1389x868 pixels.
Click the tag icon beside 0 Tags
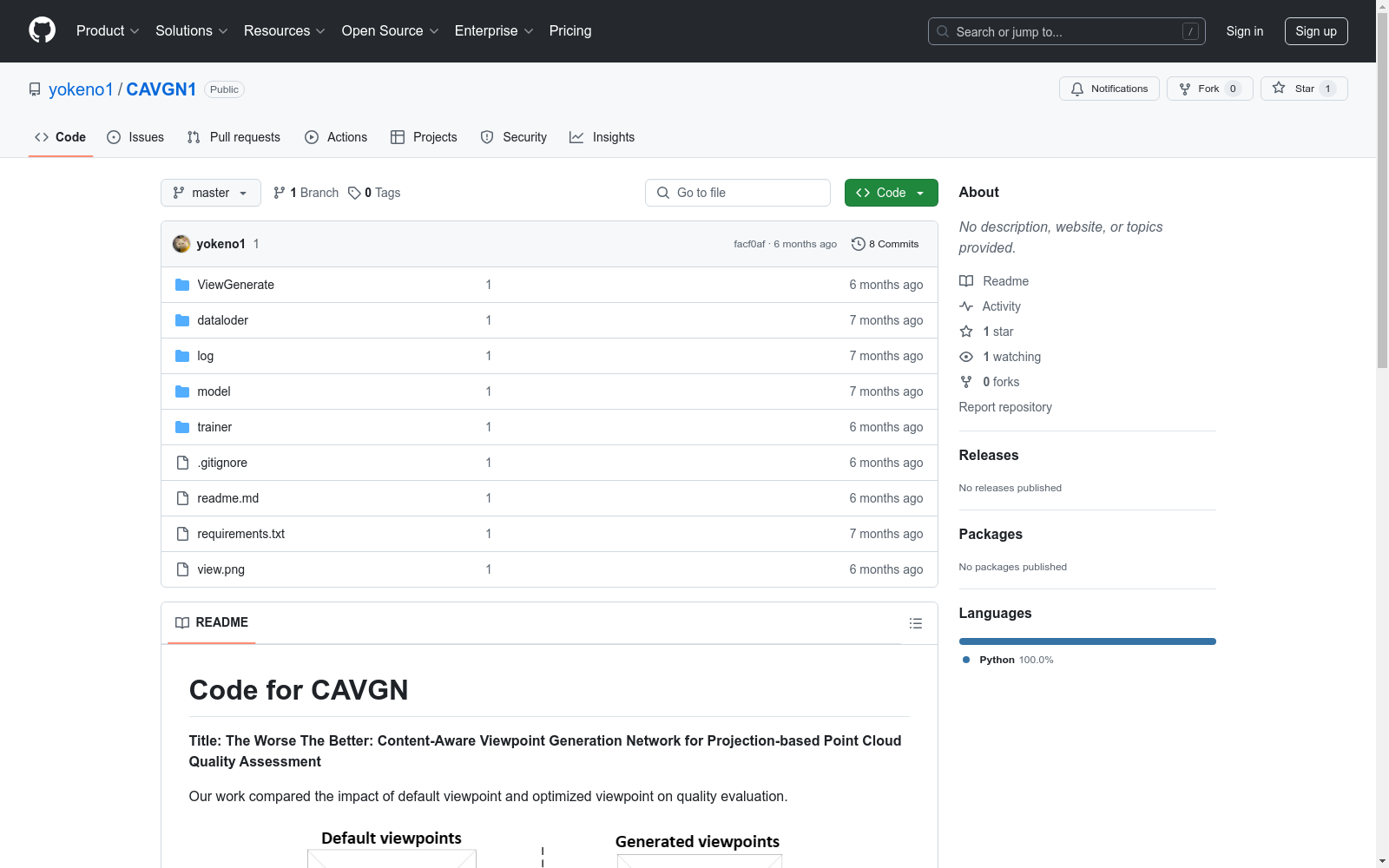[354, 193]
